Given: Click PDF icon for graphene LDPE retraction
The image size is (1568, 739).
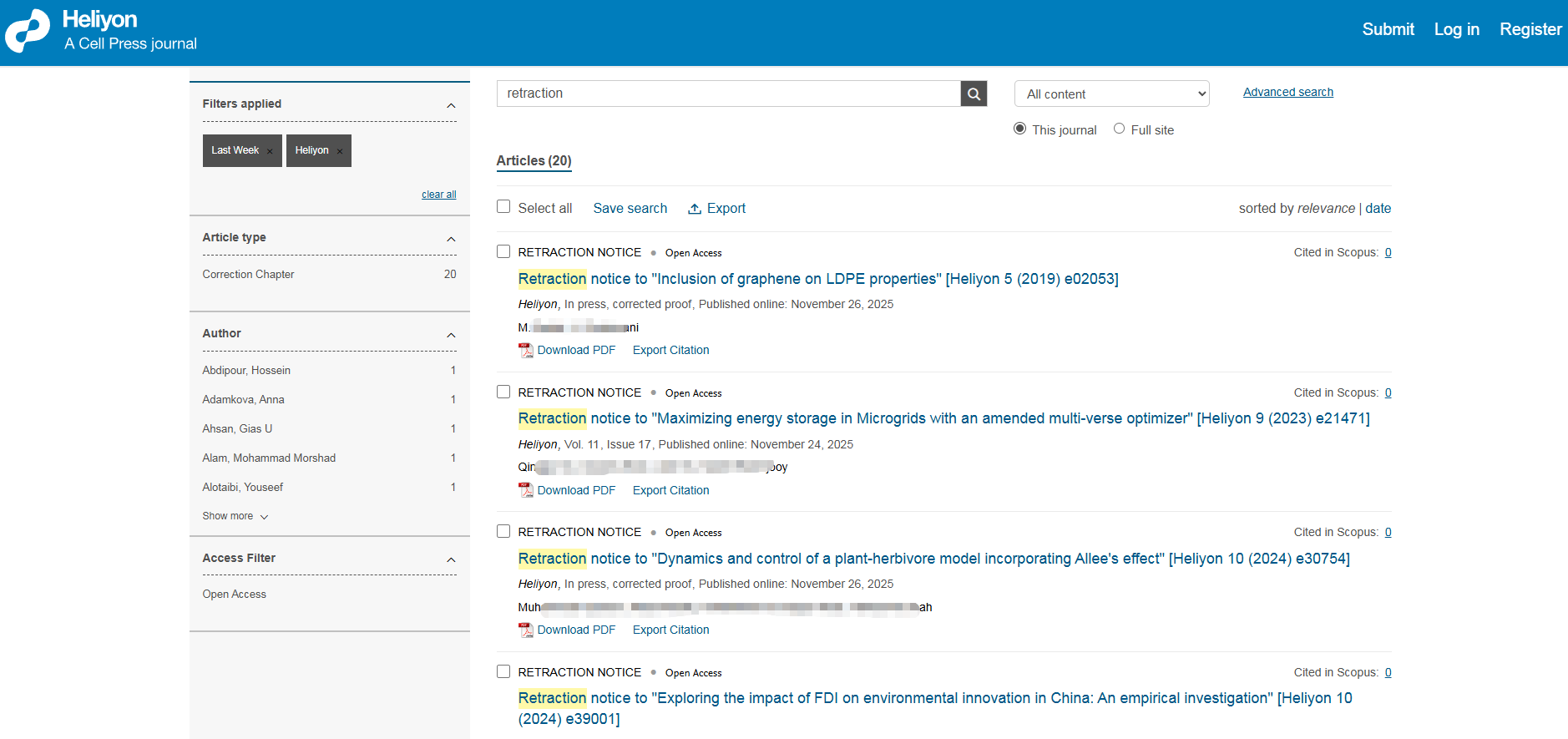Looking at the screenshot, I should tap(526, 351).
